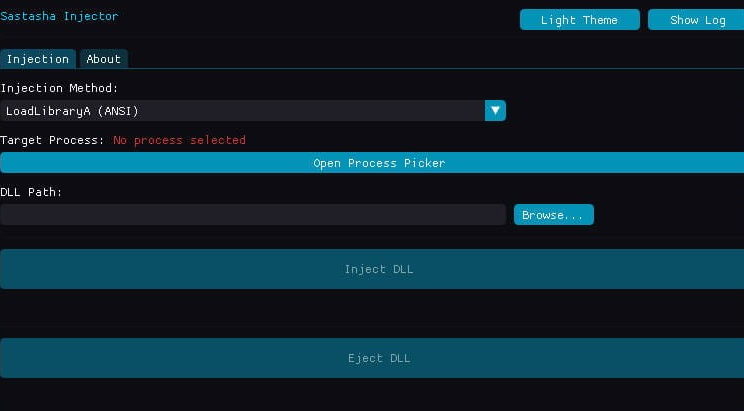Switch to Light Theme
Viewport: 744px width, 411px height.
click(579, 20)
